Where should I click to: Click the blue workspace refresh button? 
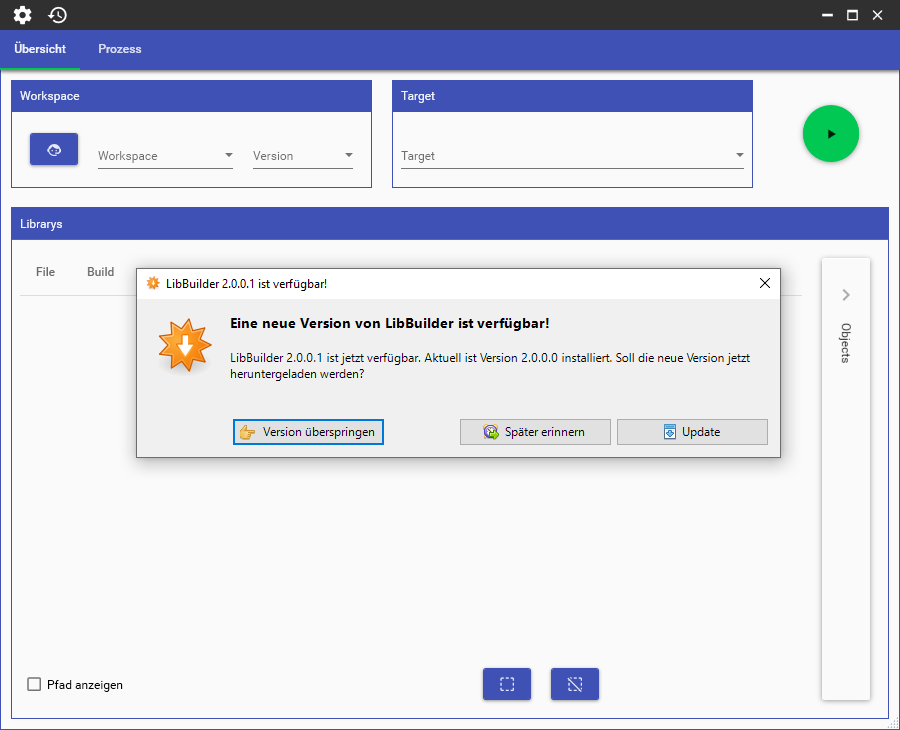pyautogui.click(x=54, y=149)
